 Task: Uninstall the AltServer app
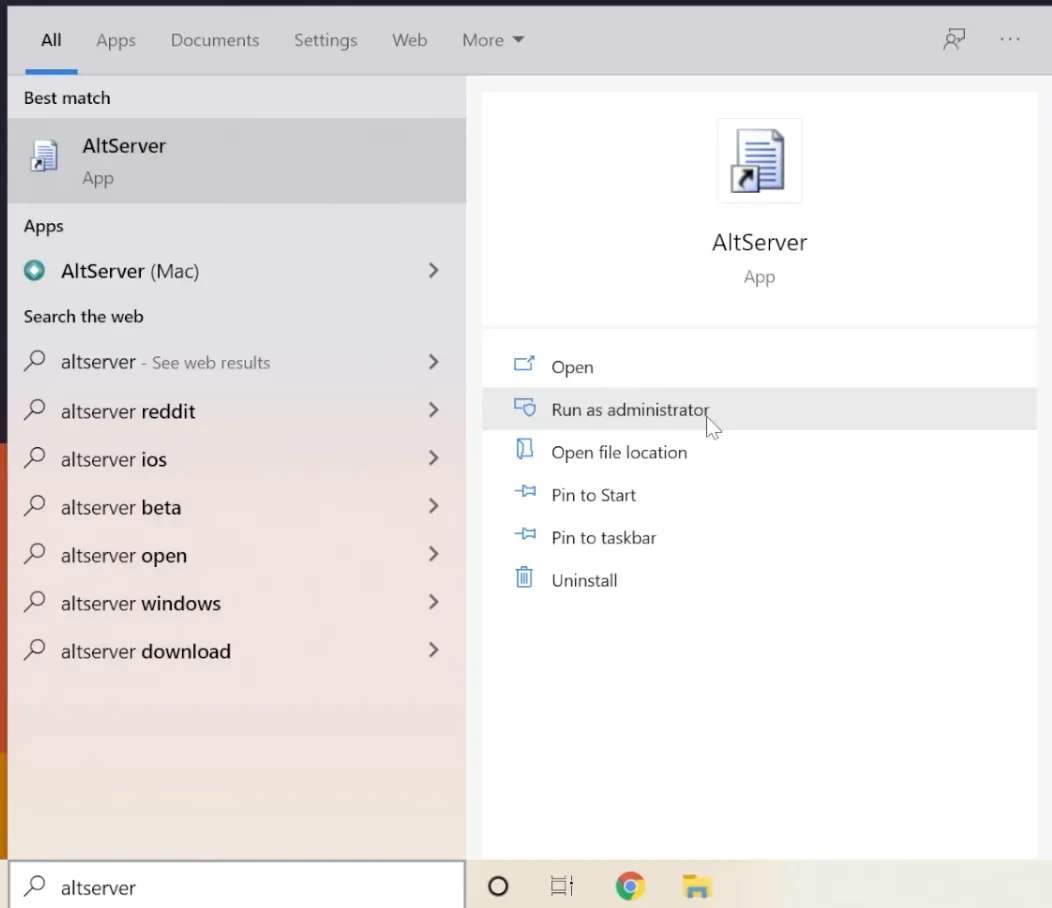(584, 581)
